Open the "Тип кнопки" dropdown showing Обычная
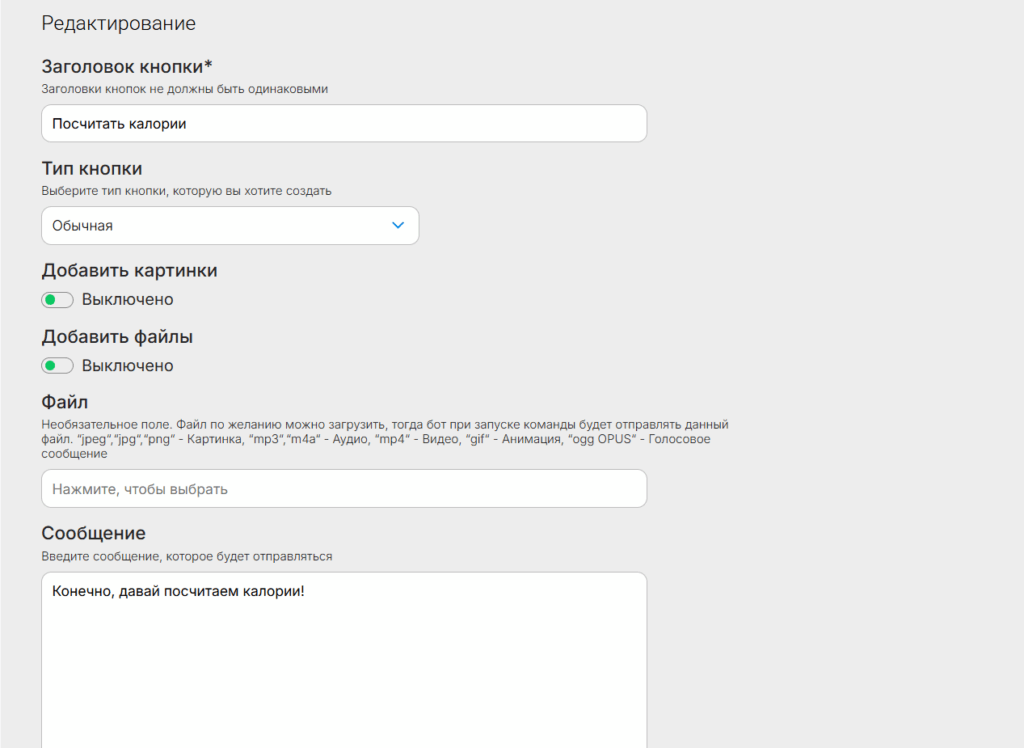Screen dimensions: 1024x748 (x=229, y=226)
